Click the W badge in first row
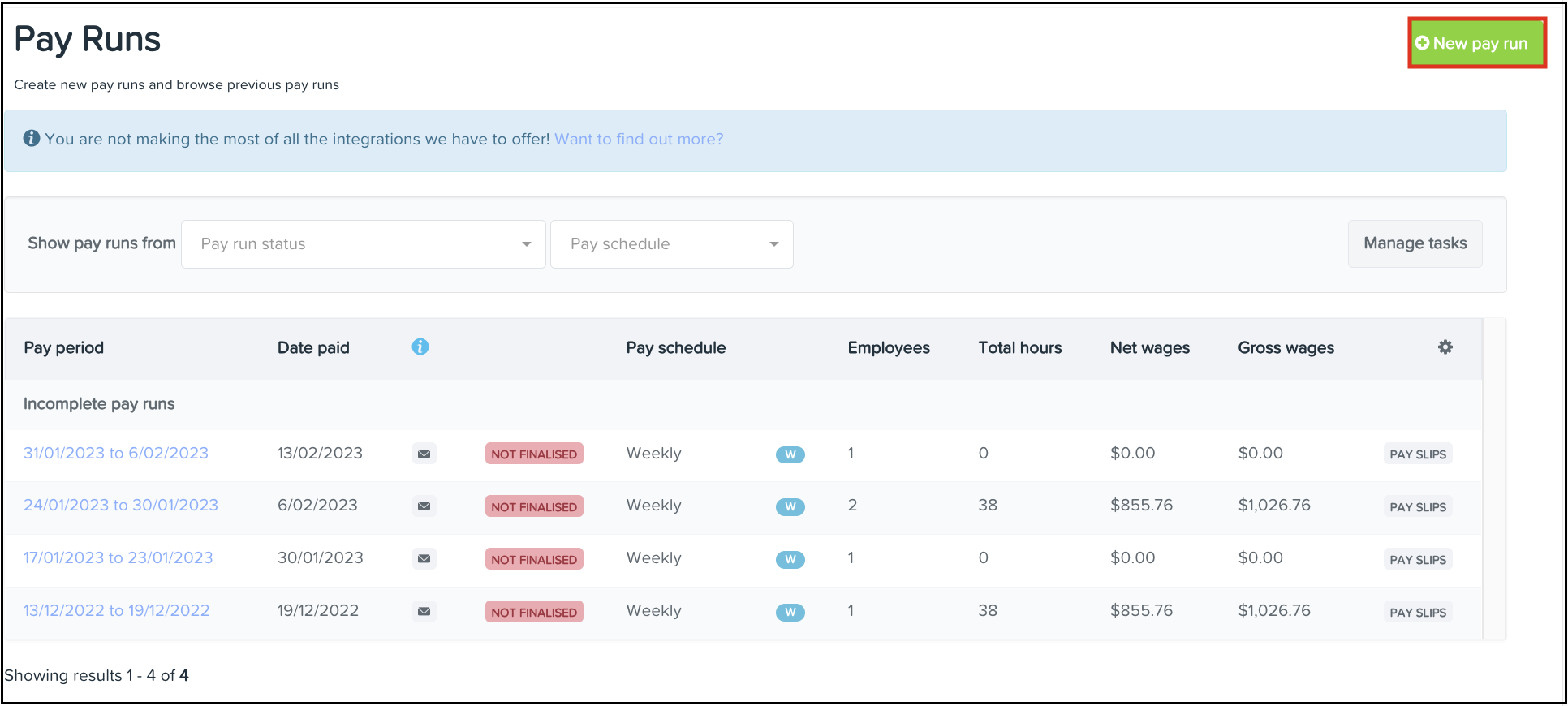1568x706 pixels. [790, 454]
